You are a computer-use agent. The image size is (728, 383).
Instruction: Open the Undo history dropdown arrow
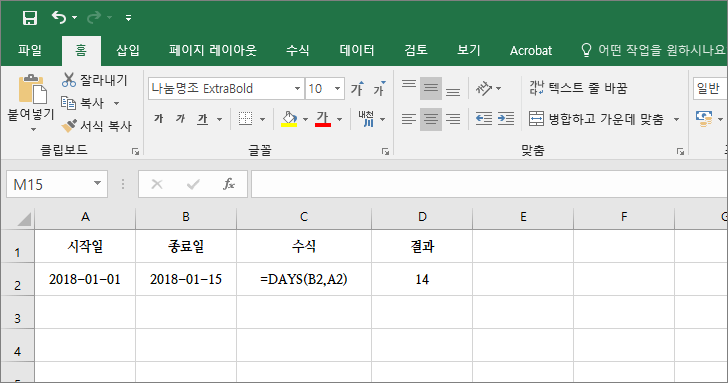[74, 18]
